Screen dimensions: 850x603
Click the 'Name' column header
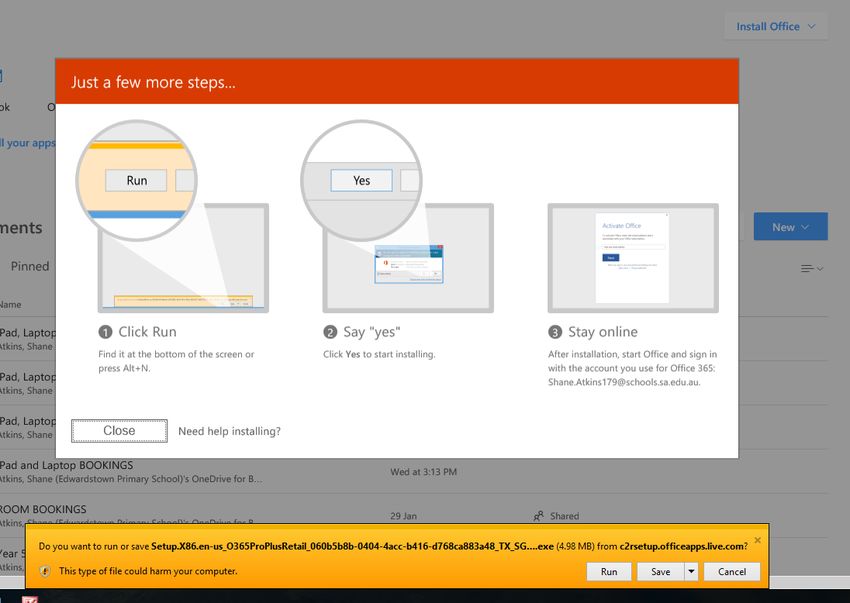11,305
